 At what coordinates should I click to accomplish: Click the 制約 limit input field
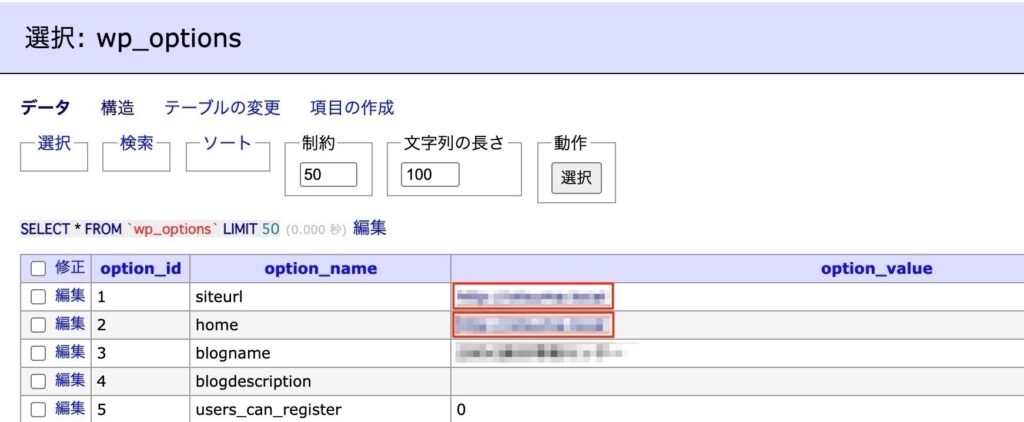tap(328, 175)
